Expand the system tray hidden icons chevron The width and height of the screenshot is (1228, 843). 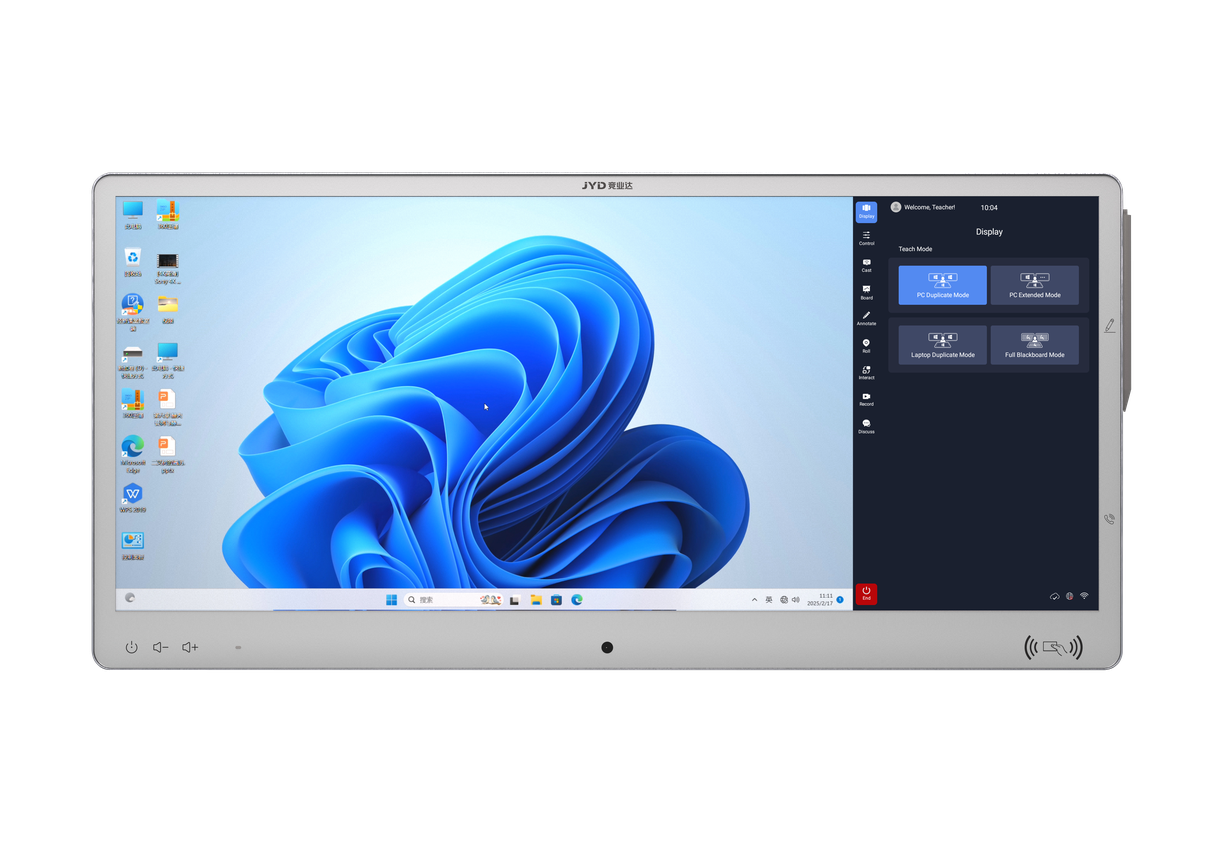click(755, 600)
